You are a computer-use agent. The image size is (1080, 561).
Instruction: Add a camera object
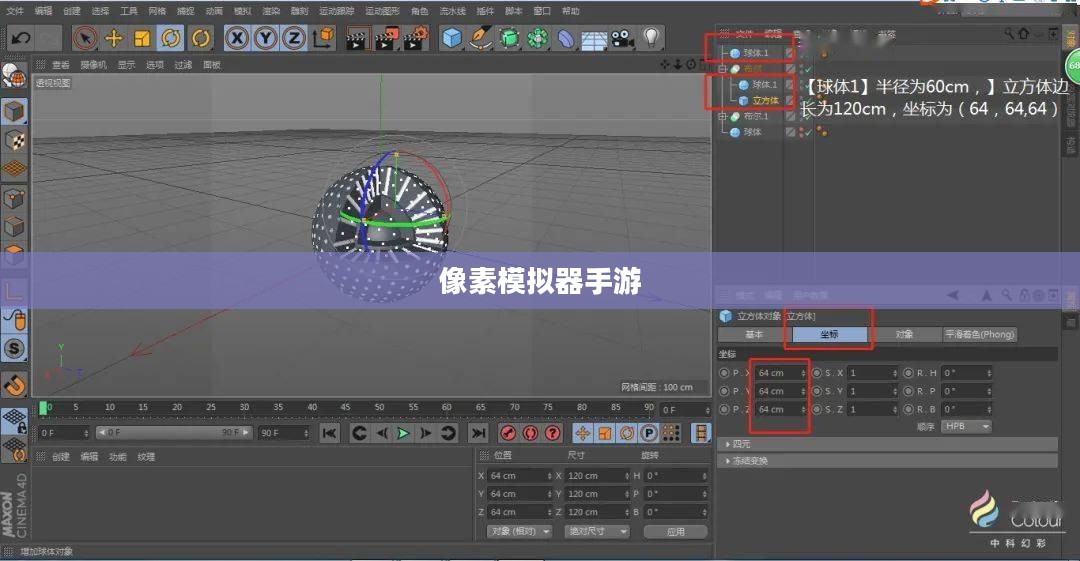[x=623, y=39]
